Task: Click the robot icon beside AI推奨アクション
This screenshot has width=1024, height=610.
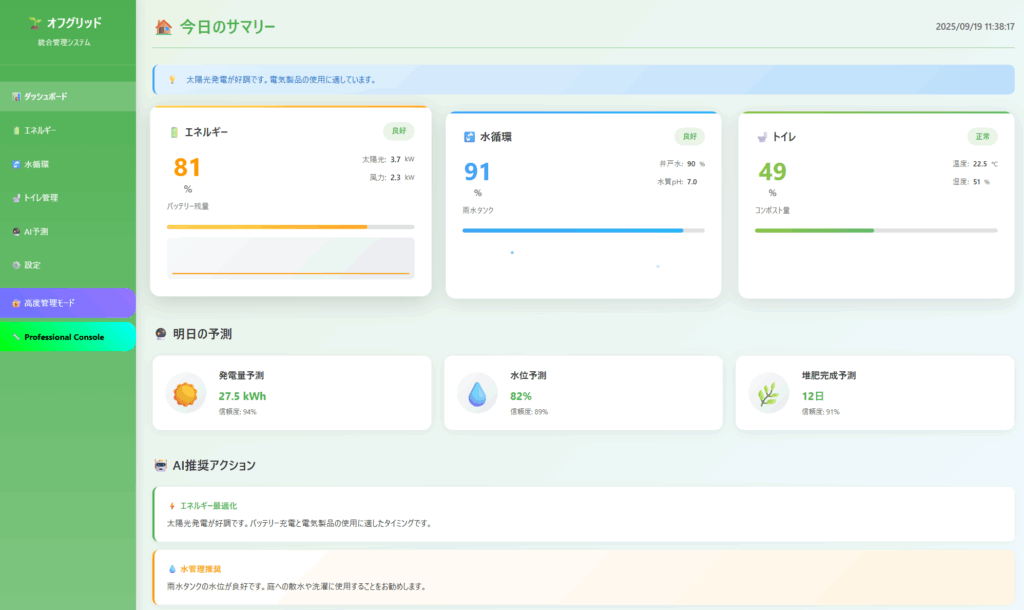Action: click(161, 465)
